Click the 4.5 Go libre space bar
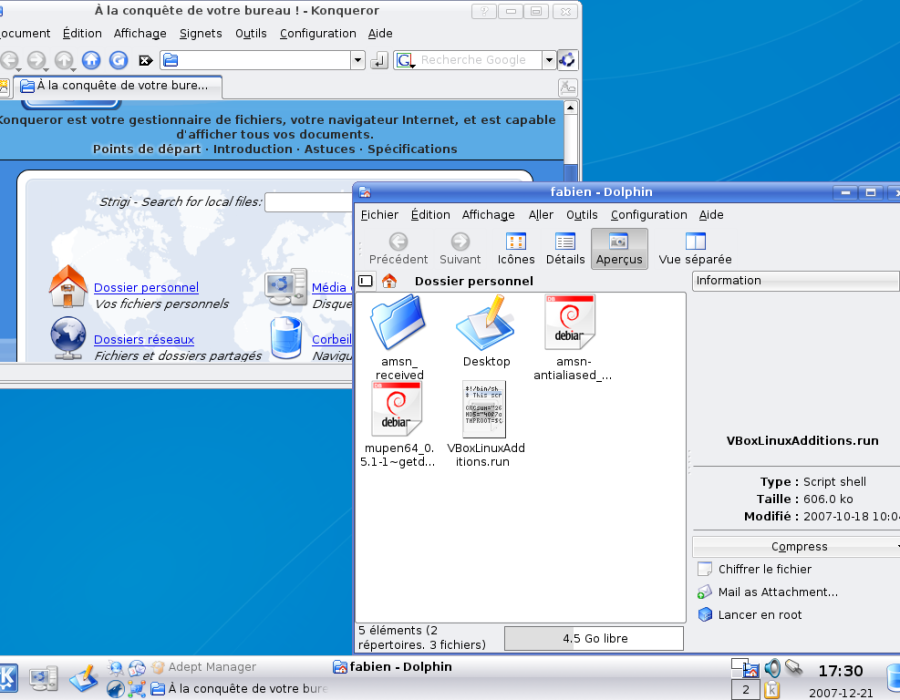The height and width of the screenshot is (700, 900). [594, 639]
